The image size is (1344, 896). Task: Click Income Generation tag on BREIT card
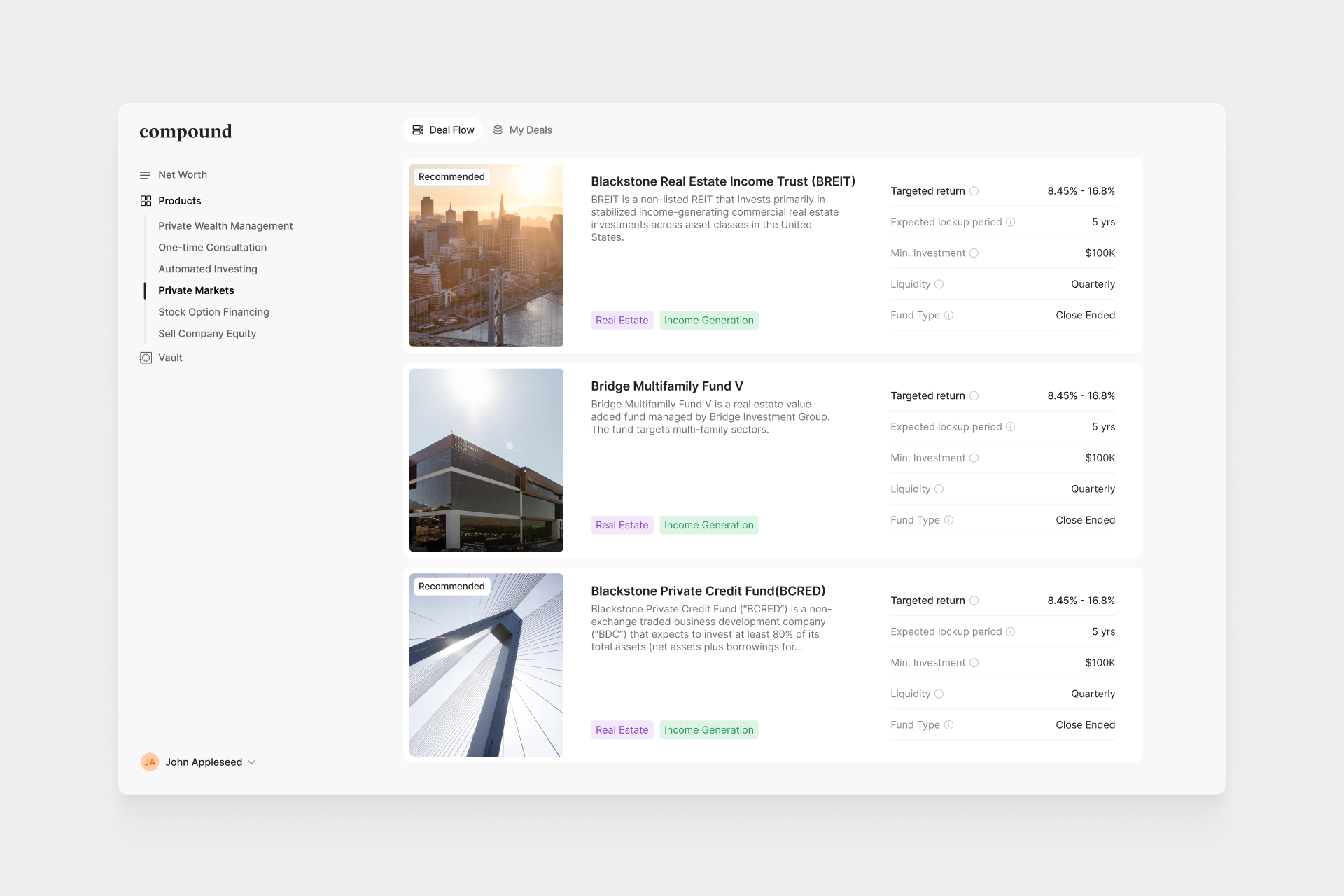click(x=708, y=321)
